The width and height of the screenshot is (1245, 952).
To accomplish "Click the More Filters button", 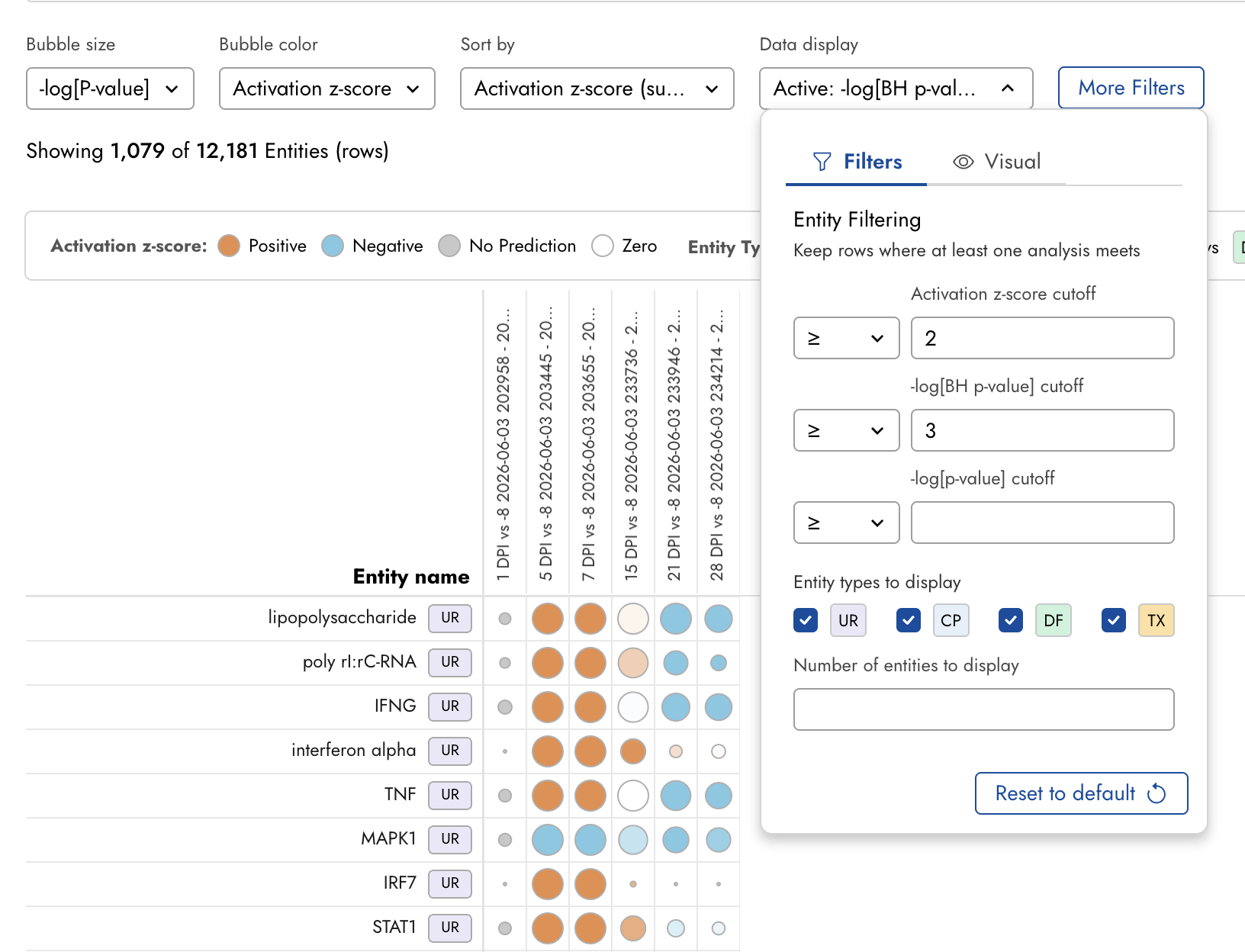I will pyautogui.click(x=1131, y=88).
